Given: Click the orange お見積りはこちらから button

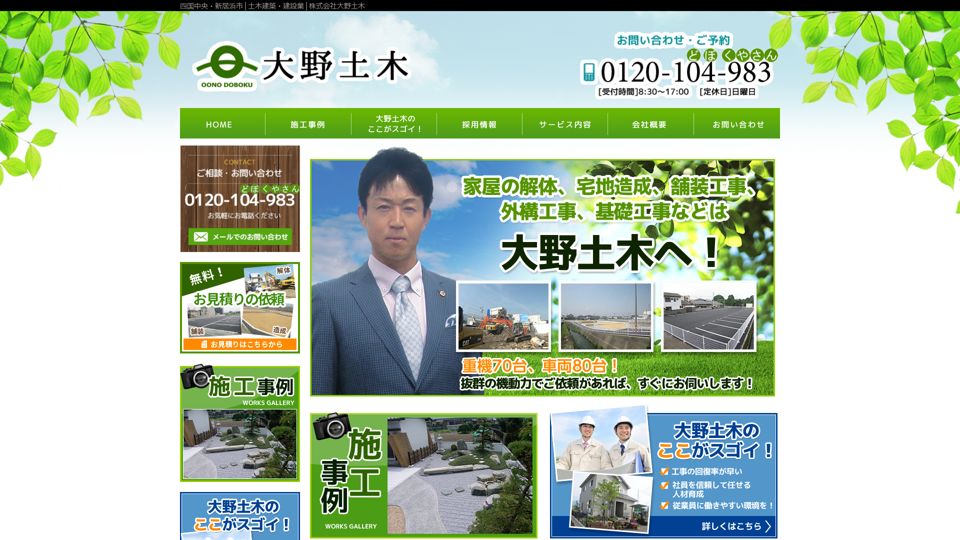Looking at the screenshot, I should [240, 344].
